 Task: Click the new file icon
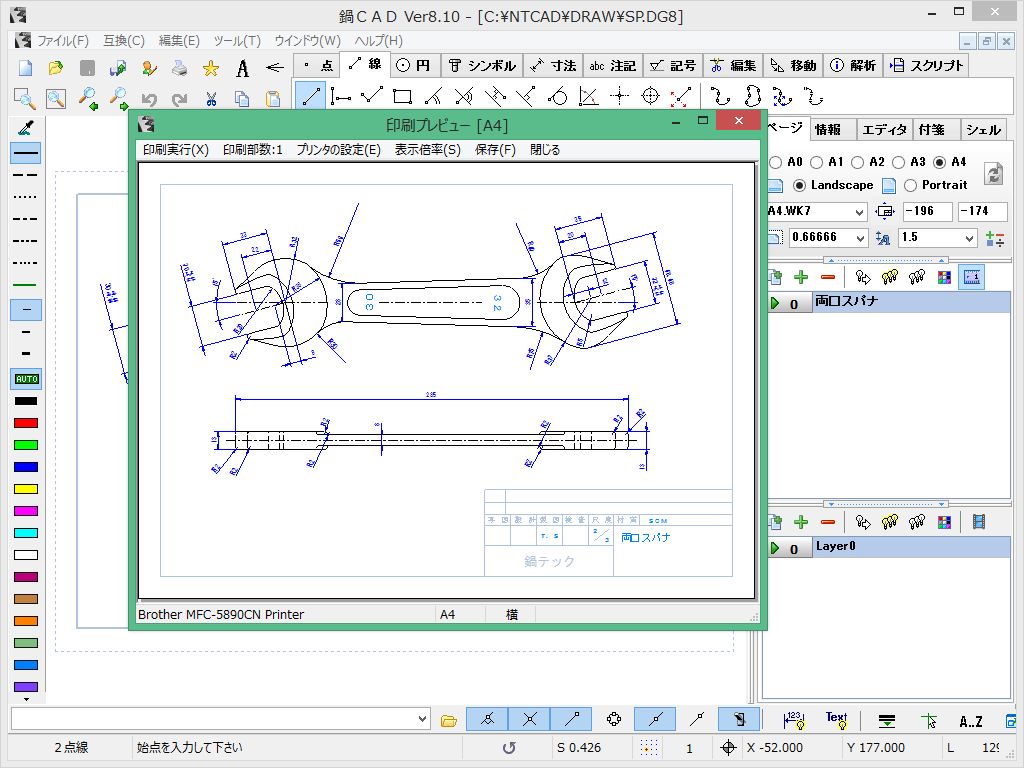25,67
